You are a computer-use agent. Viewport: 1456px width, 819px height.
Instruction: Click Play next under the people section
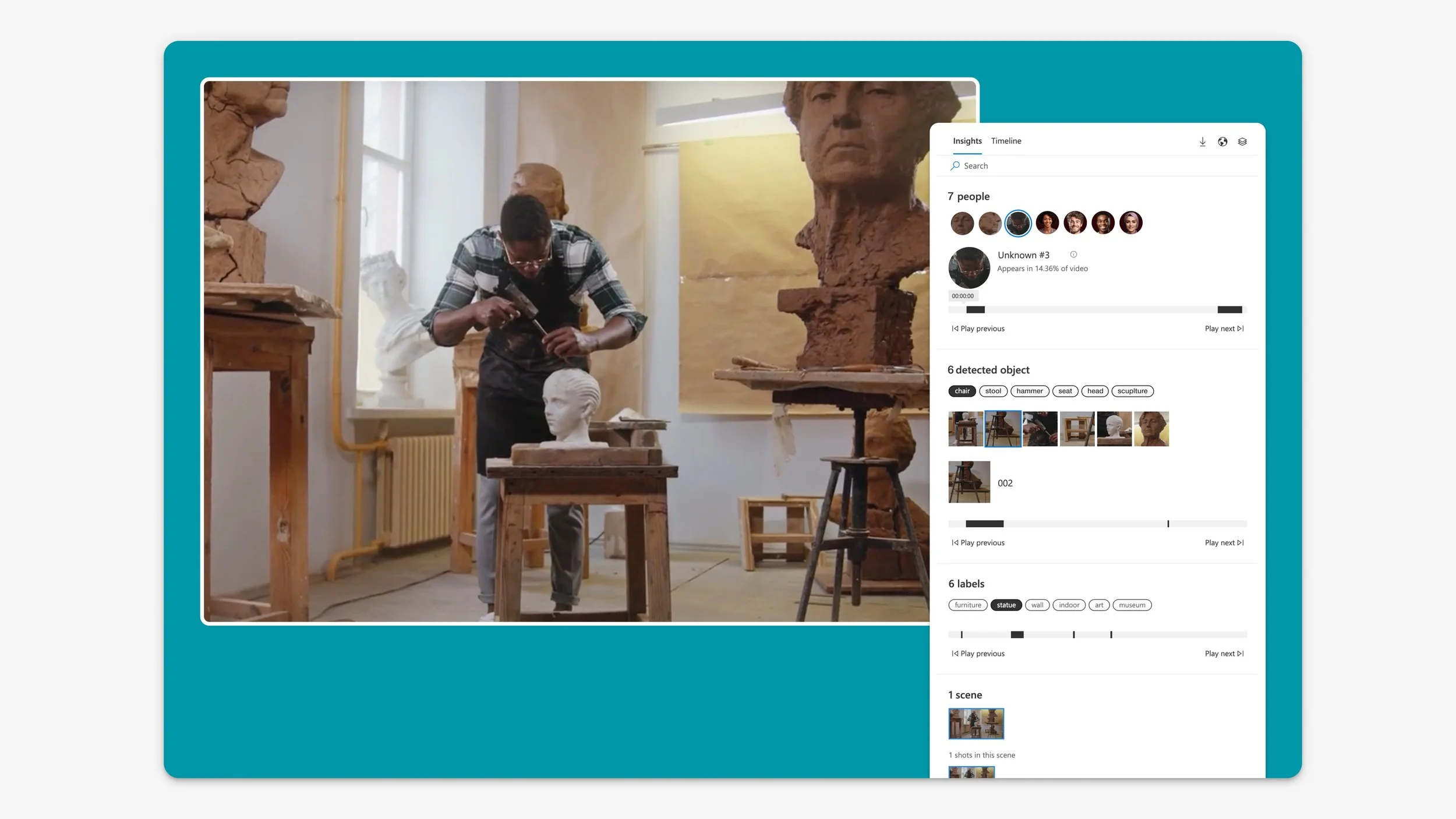(1224, 329)
